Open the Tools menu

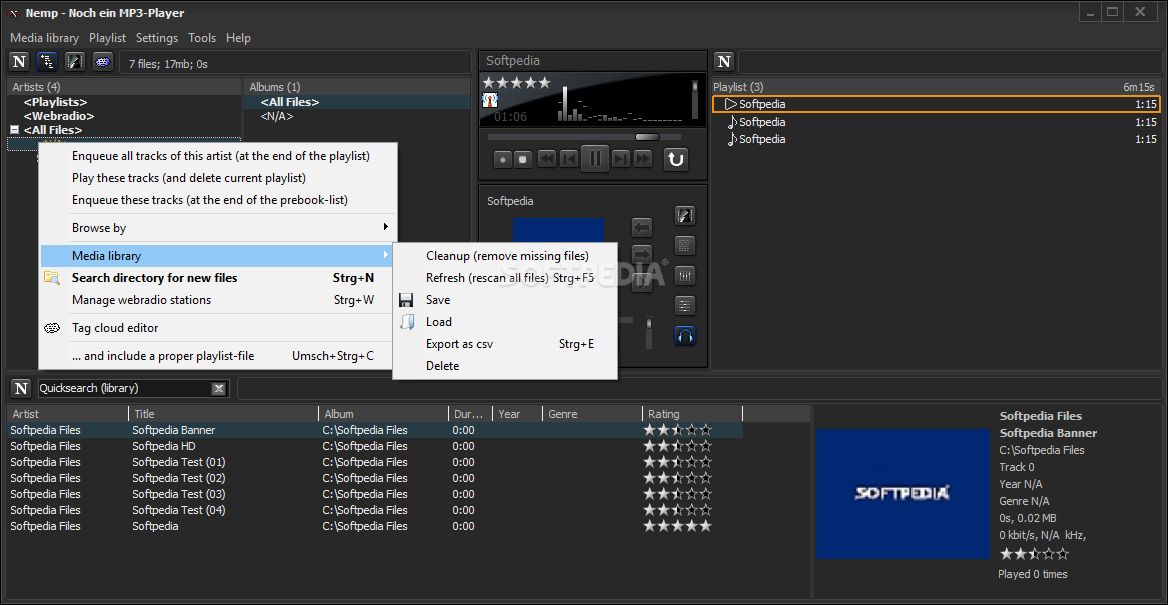click(202, 38)
